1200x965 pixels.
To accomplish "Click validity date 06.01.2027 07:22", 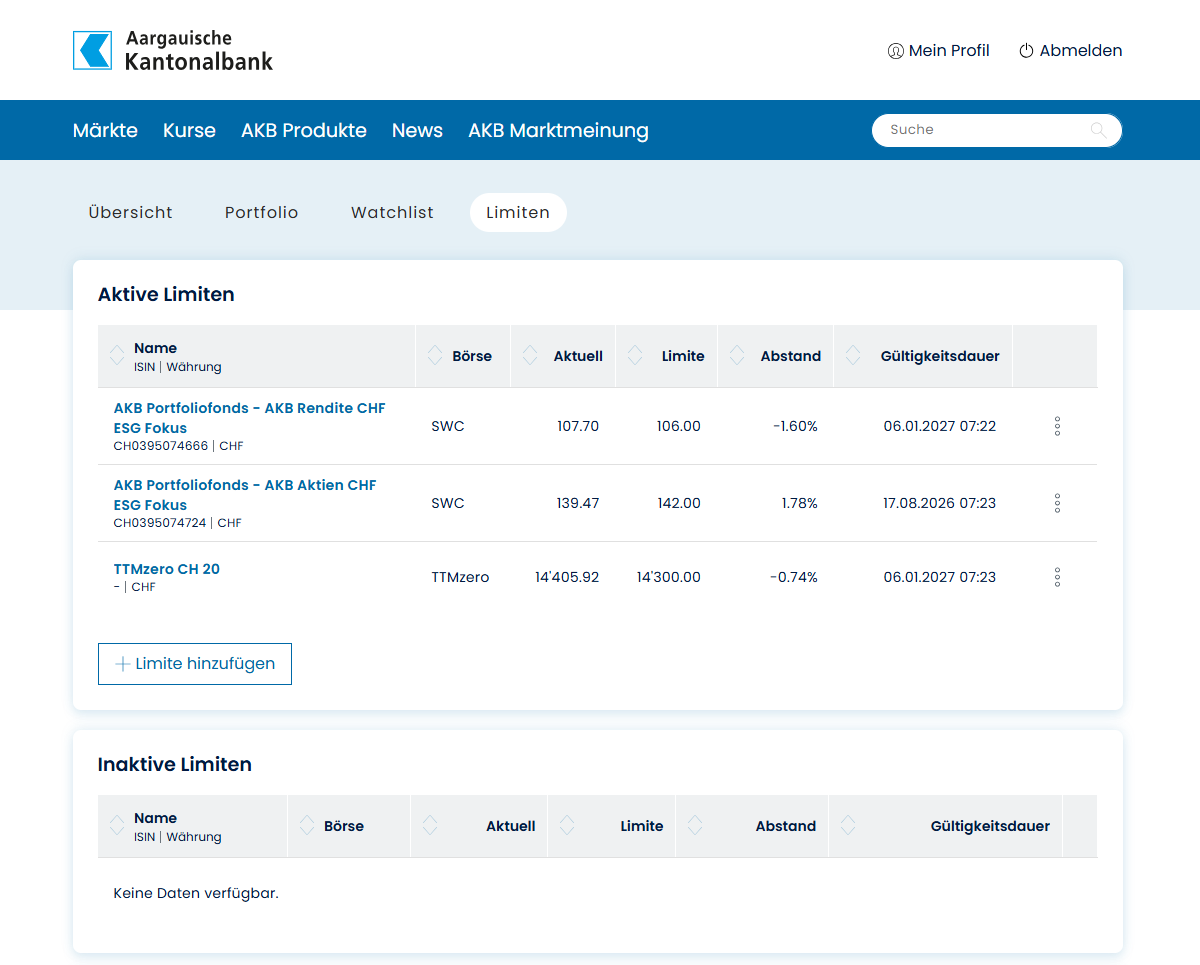I will pos(940,426).
